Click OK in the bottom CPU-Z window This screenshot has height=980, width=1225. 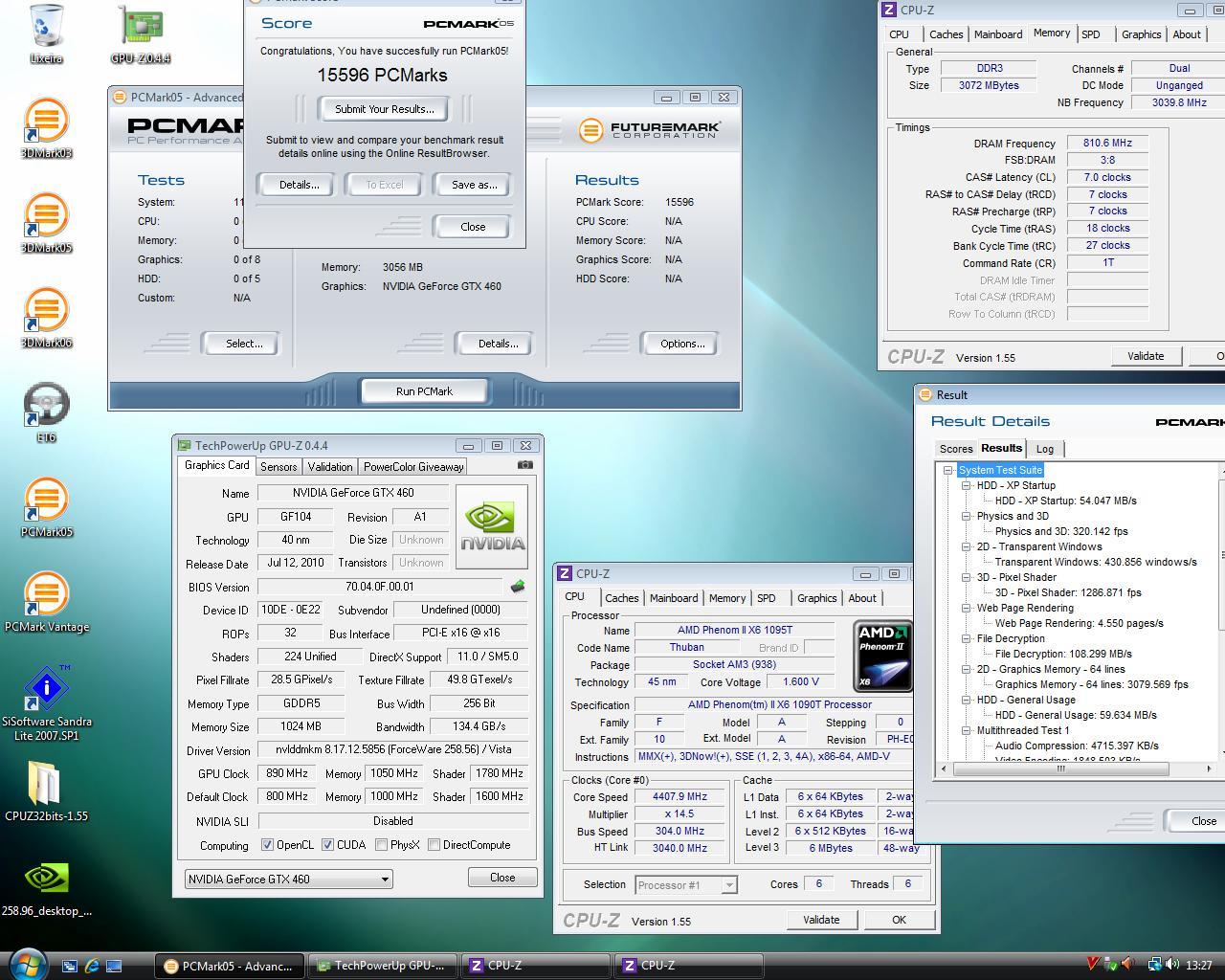pyautogui.click(x=899, y=920)
